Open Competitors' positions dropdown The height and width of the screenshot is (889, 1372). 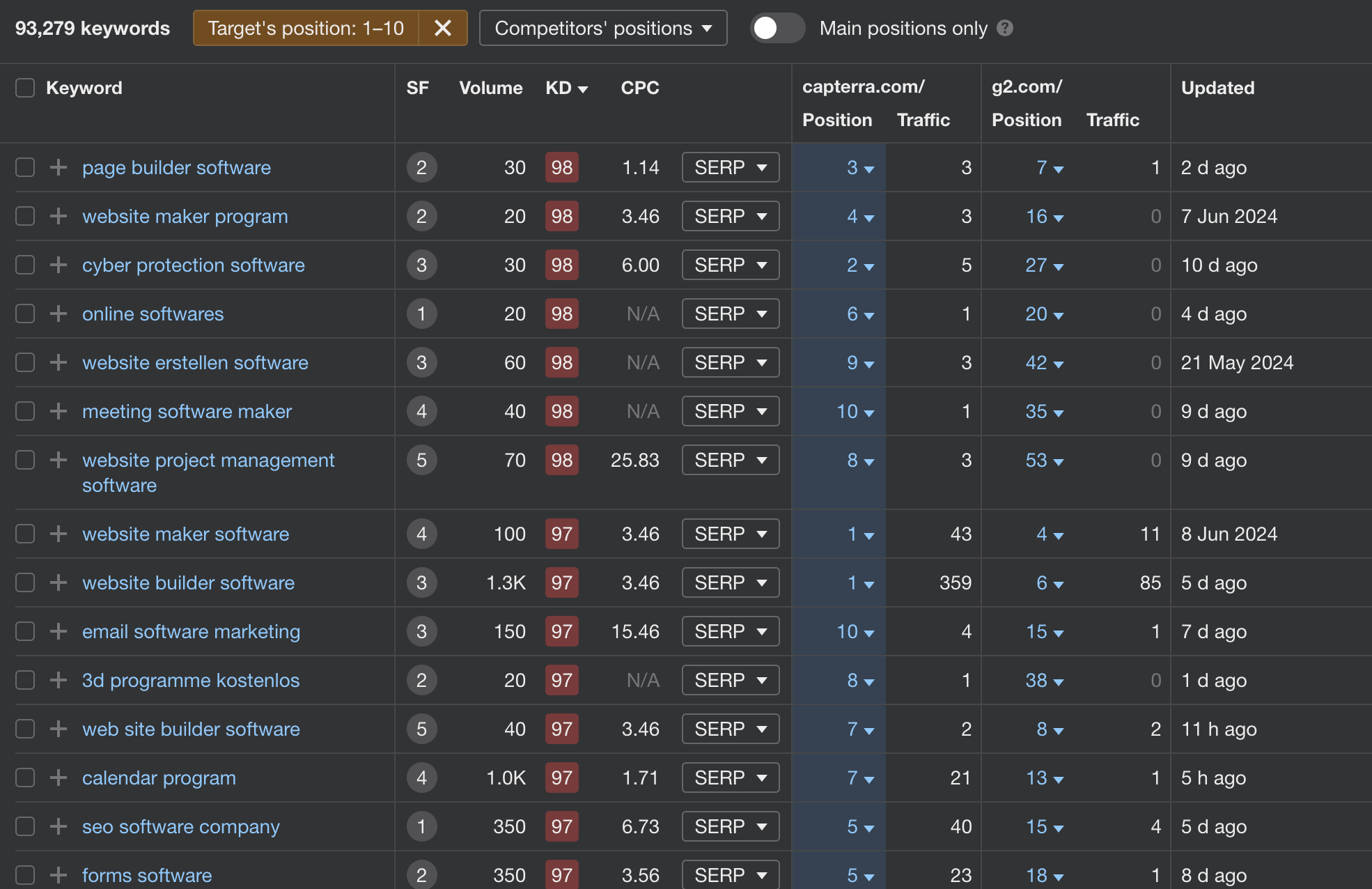coord(603,28)
